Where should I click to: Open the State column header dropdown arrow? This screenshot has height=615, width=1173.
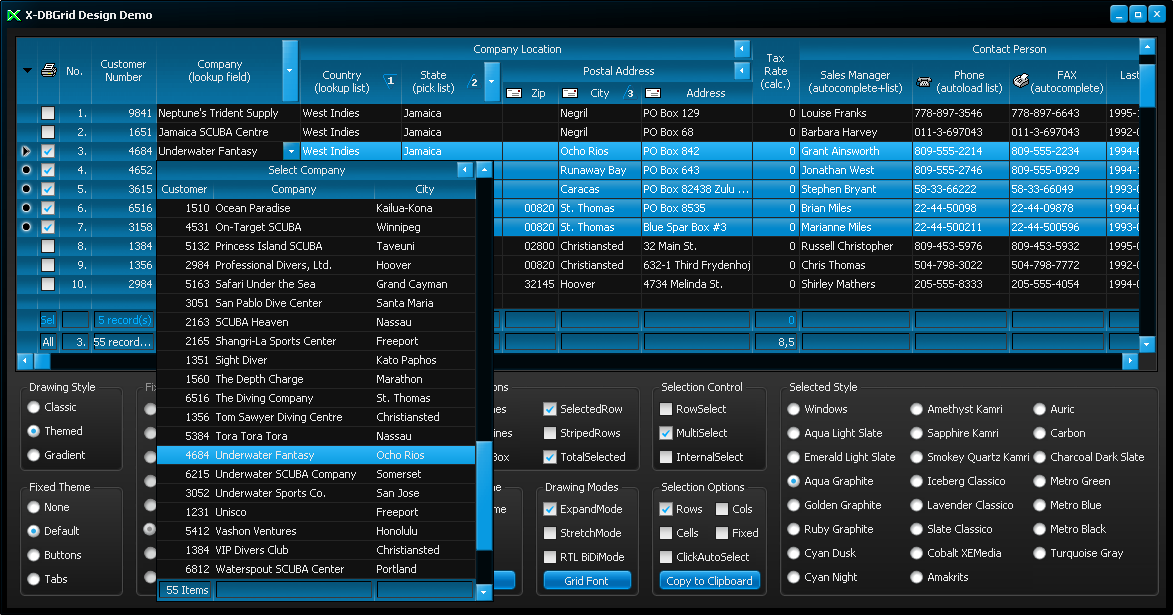coord(491,82)
